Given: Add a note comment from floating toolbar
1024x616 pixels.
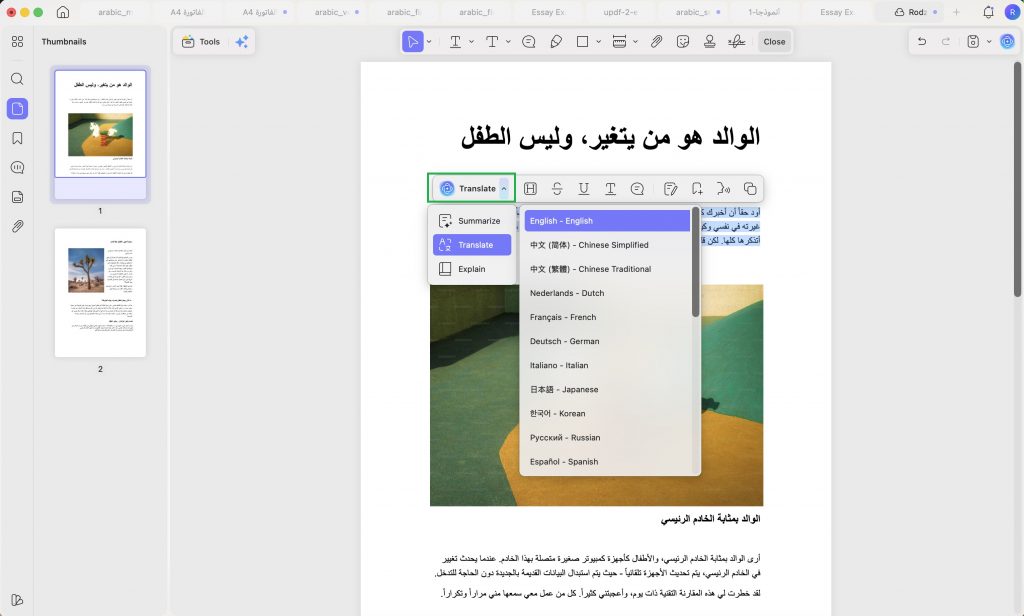Looking at the screenshot, I should coord(637,189).
